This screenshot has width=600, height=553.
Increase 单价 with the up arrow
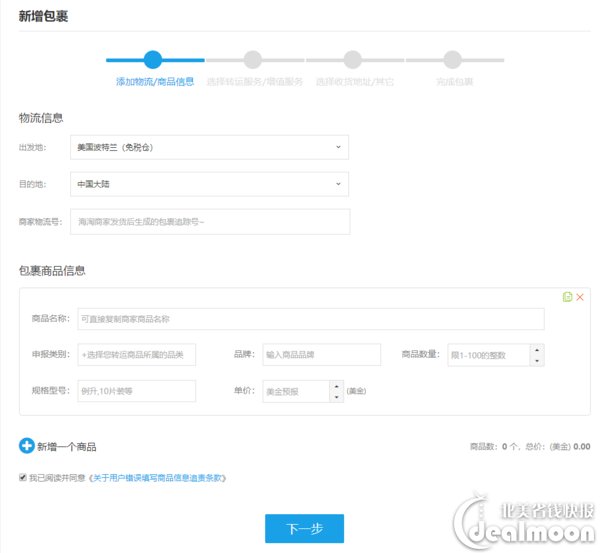336,386
